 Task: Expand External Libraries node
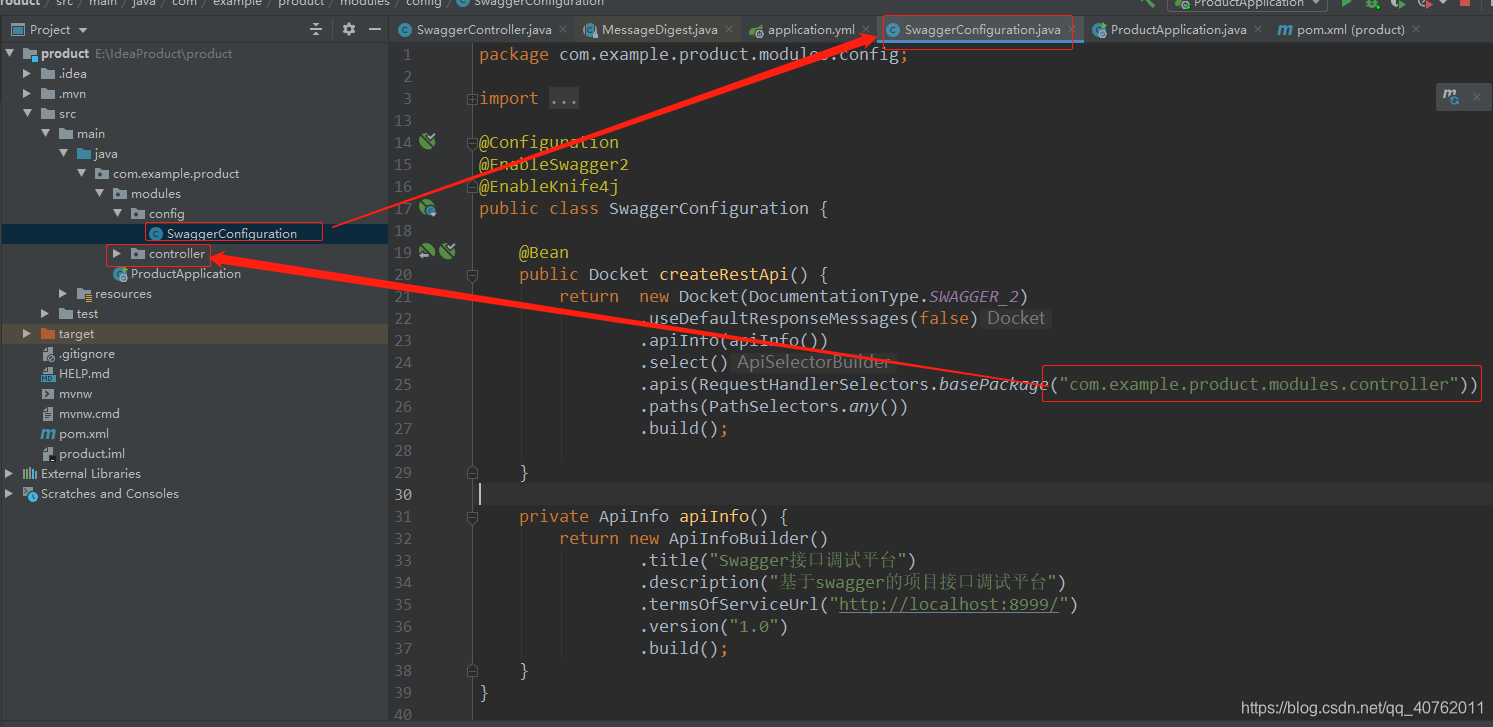tap(10, 474)
